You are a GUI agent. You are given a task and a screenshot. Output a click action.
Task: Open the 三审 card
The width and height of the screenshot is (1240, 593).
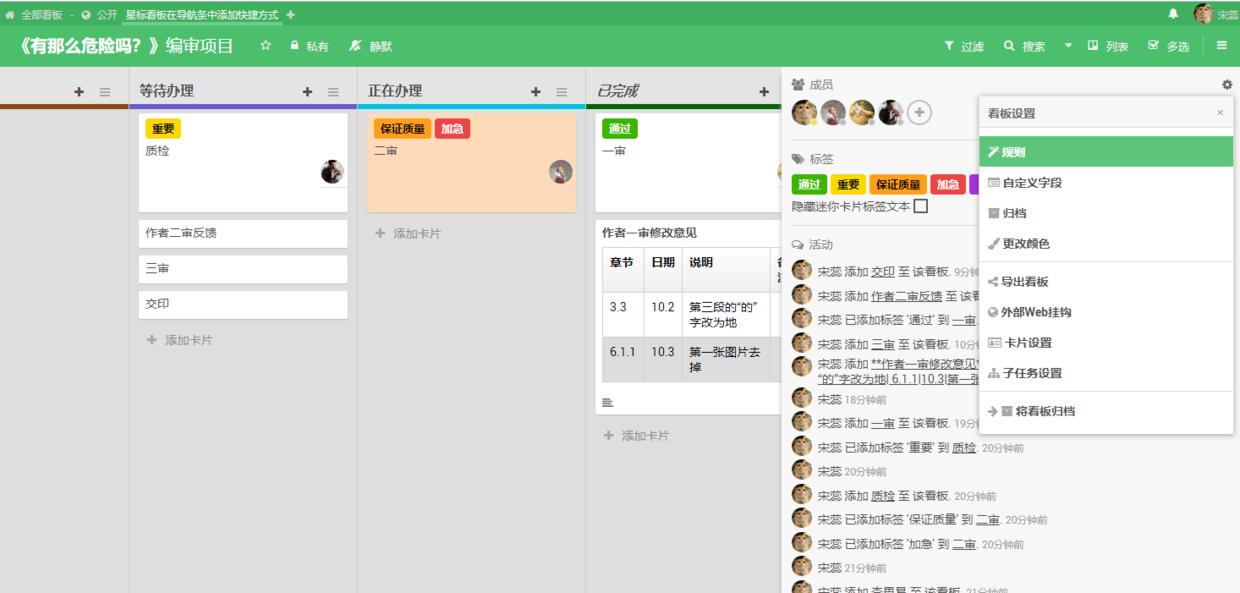coord(243,269)
